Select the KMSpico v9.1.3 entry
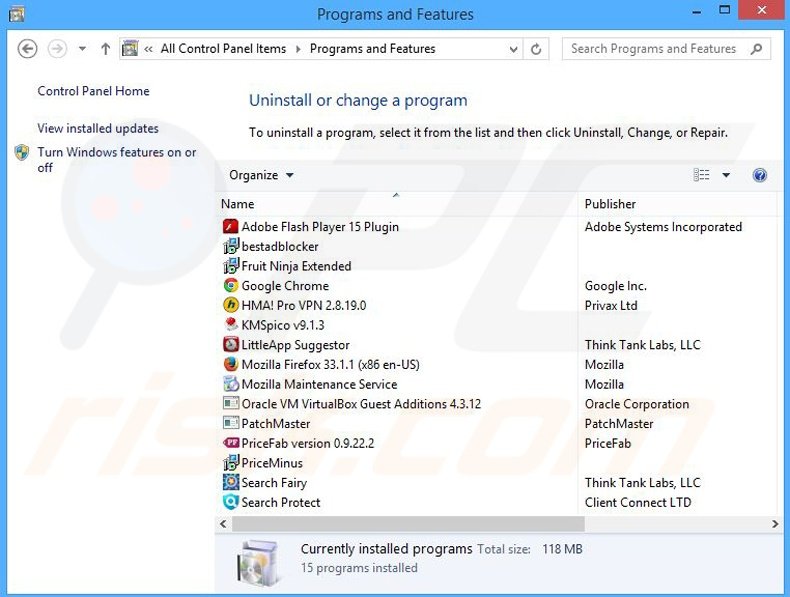This screenshot has width=790, height=597. [x=283, y=325]
